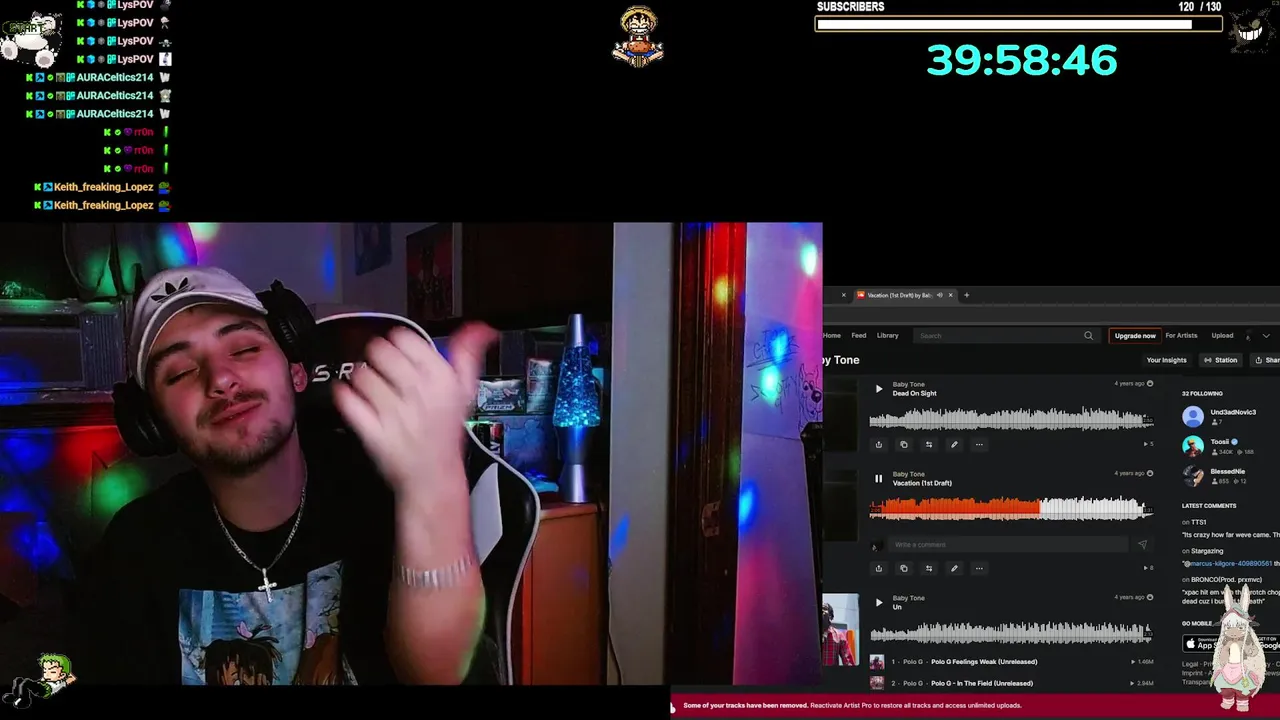
Task: Click Download on the App Store badge
Action: (x=1200, y=644)
